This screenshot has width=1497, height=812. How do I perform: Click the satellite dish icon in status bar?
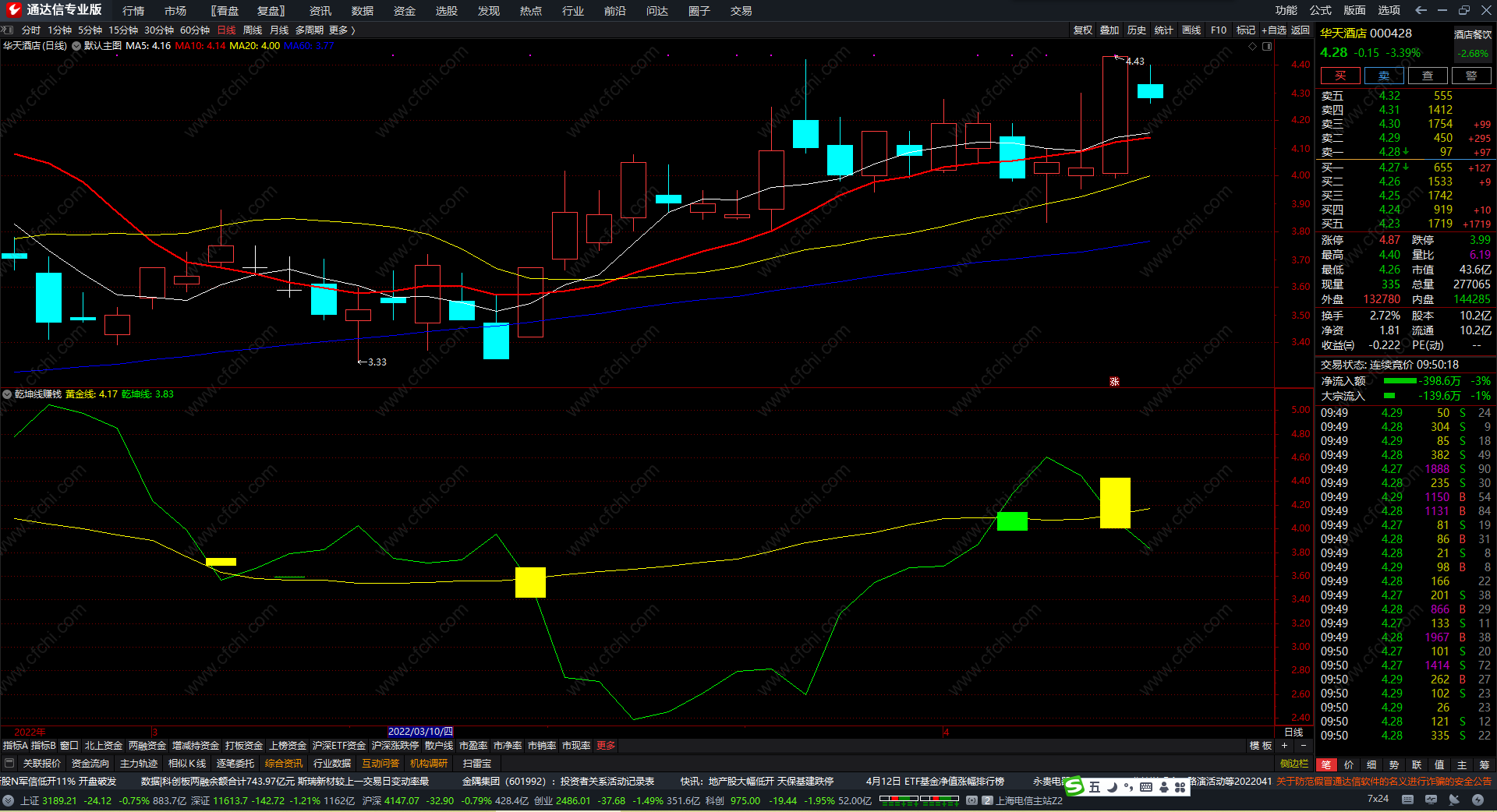coord(1454,800)
